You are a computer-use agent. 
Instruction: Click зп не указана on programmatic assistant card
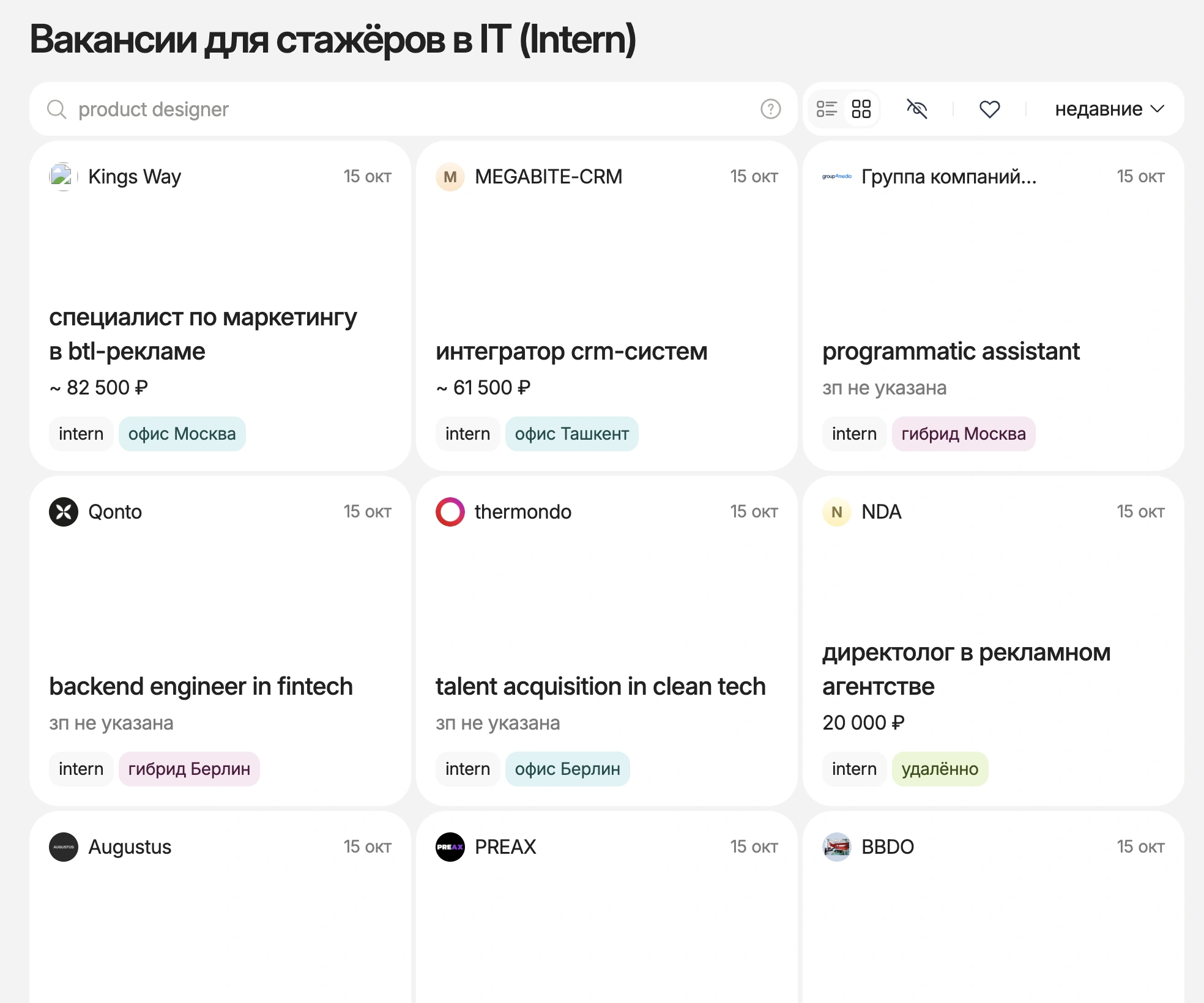click(x=885, y=388)
